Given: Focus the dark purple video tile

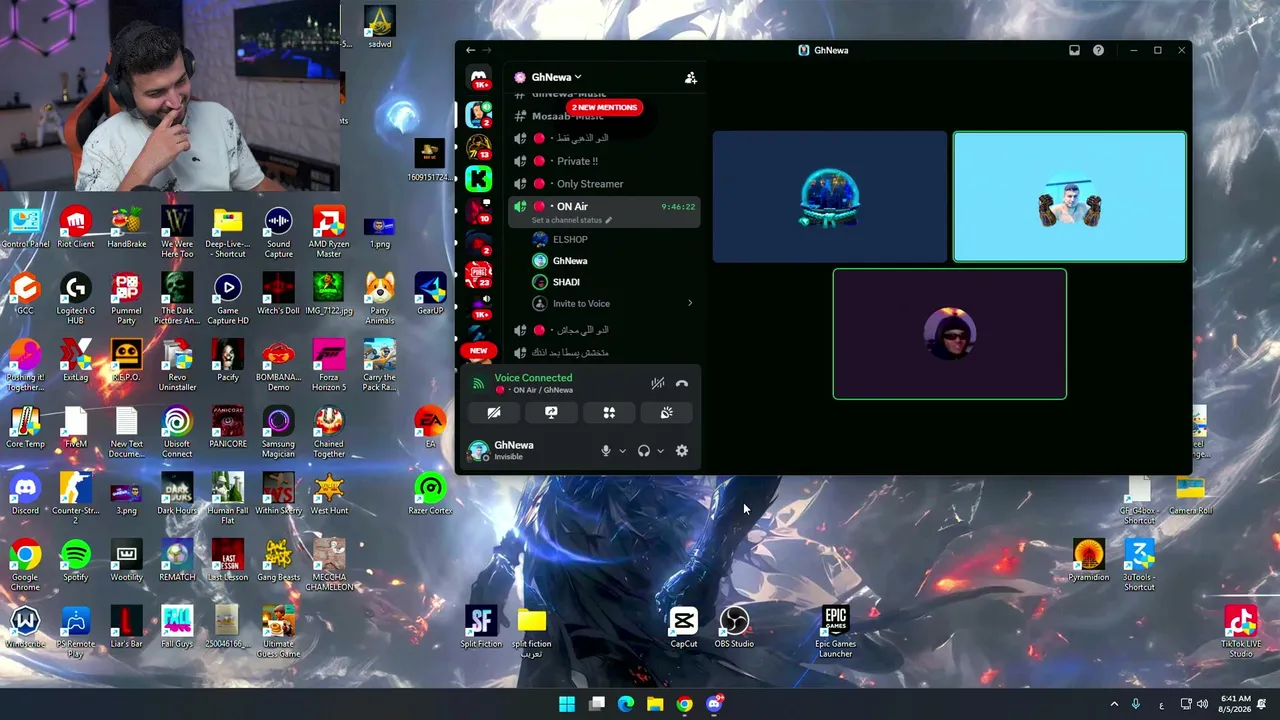Looking at the screenshot, I should click(x=950, y=334).
